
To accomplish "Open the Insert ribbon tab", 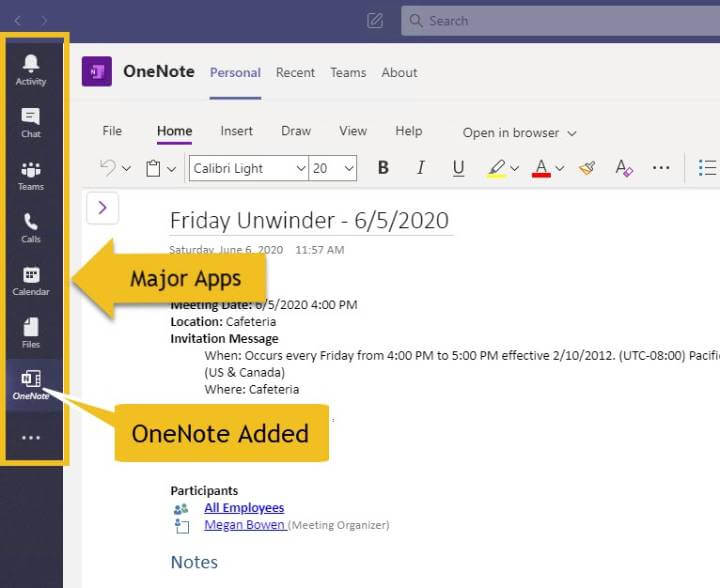I will point(236,131).
